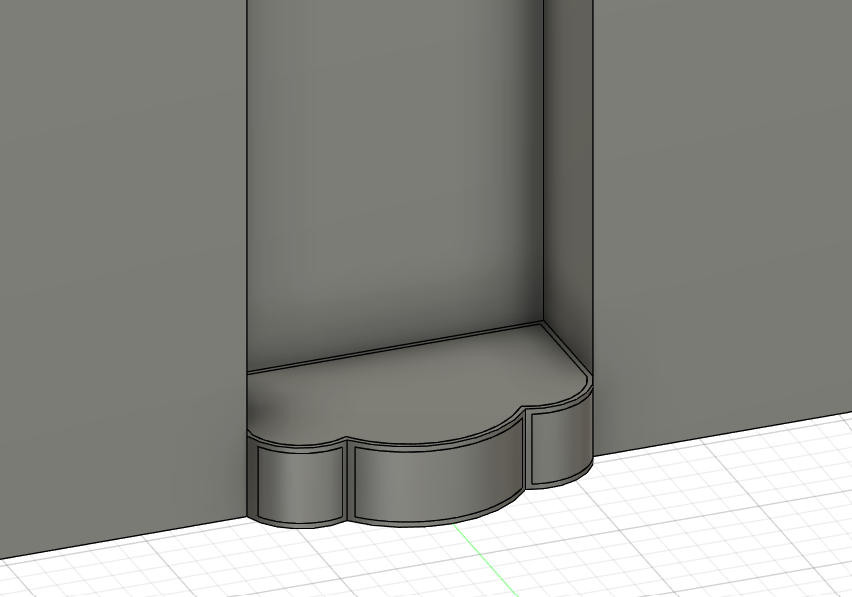Select the outer right vertical edge of the niche
Screen dimensions: 852x597
592,200
